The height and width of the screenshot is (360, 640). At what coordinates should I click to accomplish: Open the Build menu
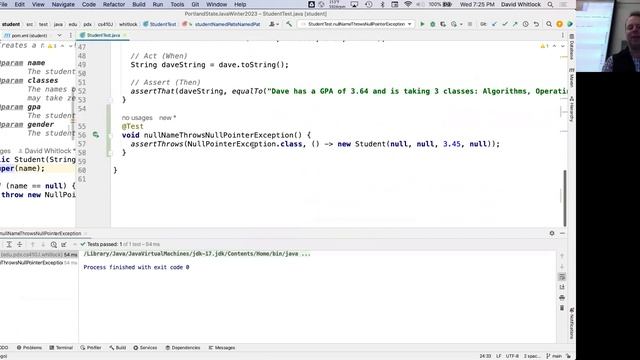coord(139,4)
